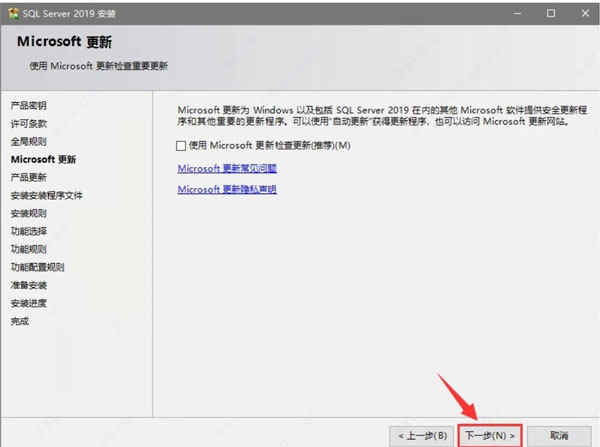Select the 全局规则 step in the sidebar
The image size is (600, 447).
[29, 142]
